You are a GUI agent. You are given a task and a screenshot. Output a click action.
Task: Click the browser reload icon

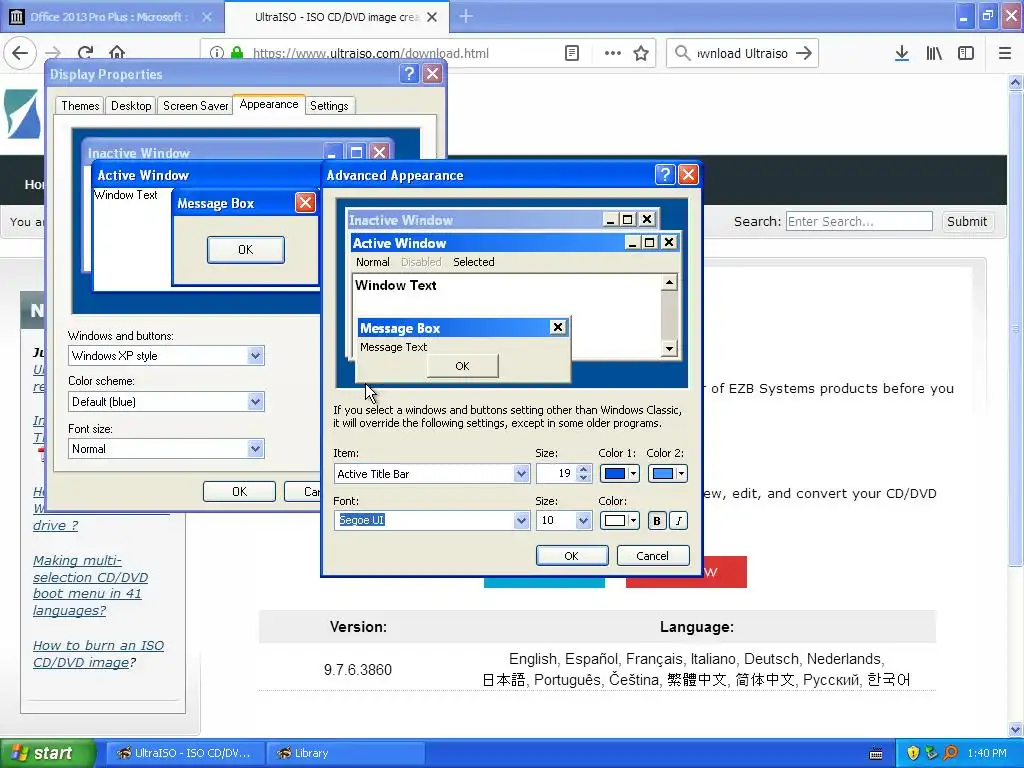click(86, 53)
